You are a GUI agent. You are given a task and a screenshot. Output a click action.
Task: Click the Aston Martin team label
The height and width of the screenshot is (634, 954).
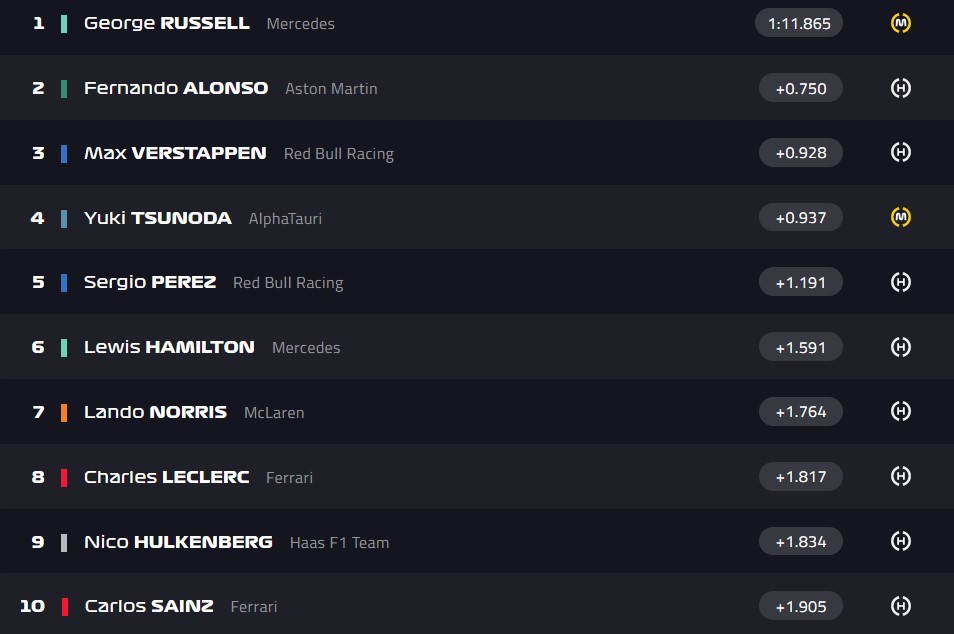[331, 89]
